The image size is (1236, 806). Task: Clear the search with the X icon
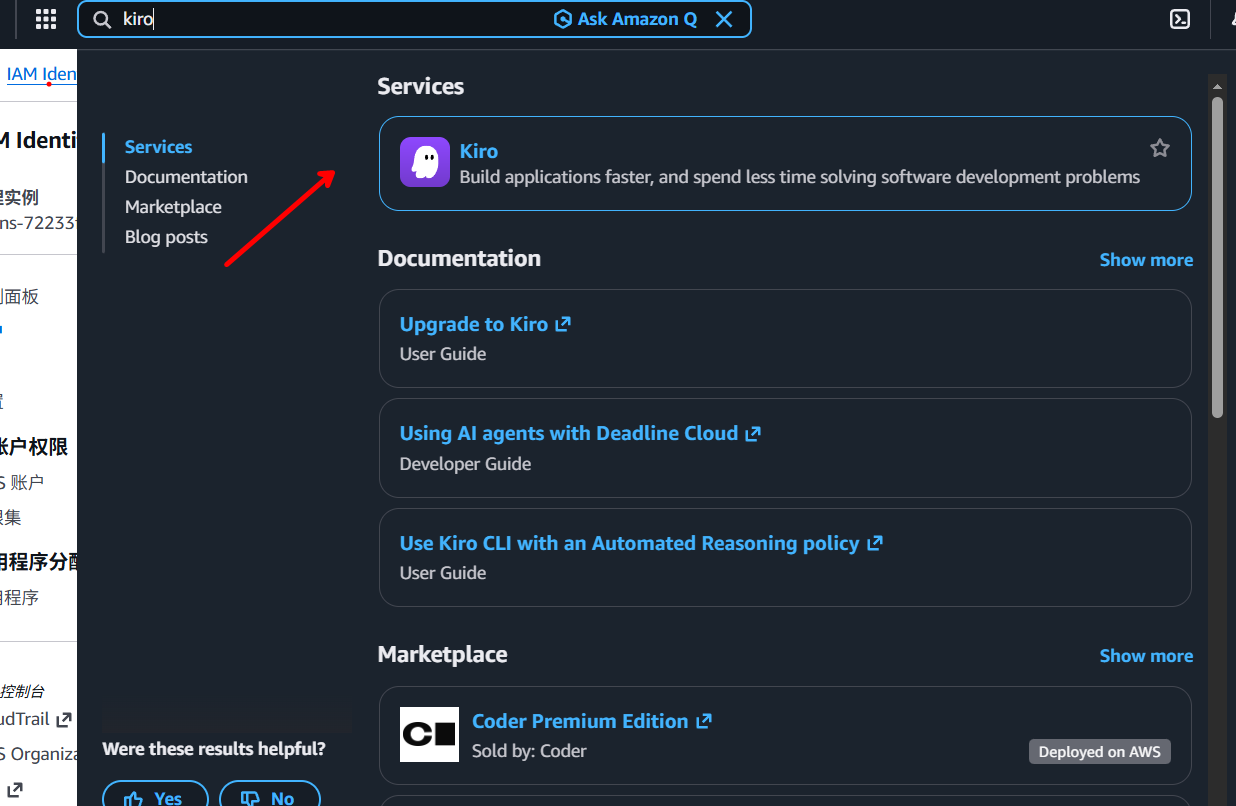724,19
